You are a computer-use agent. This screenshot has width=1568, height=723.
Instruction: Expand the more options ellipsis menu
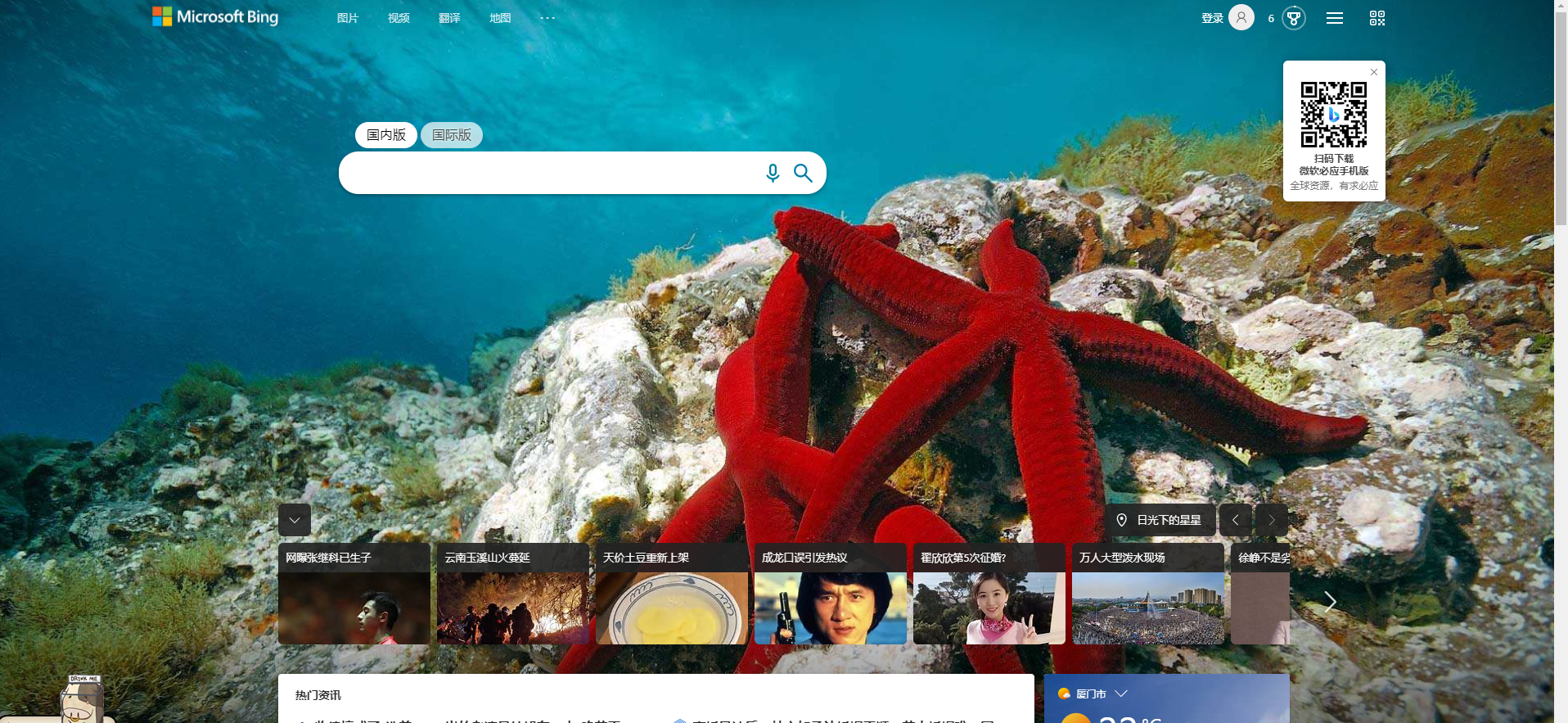pos(547,18)
